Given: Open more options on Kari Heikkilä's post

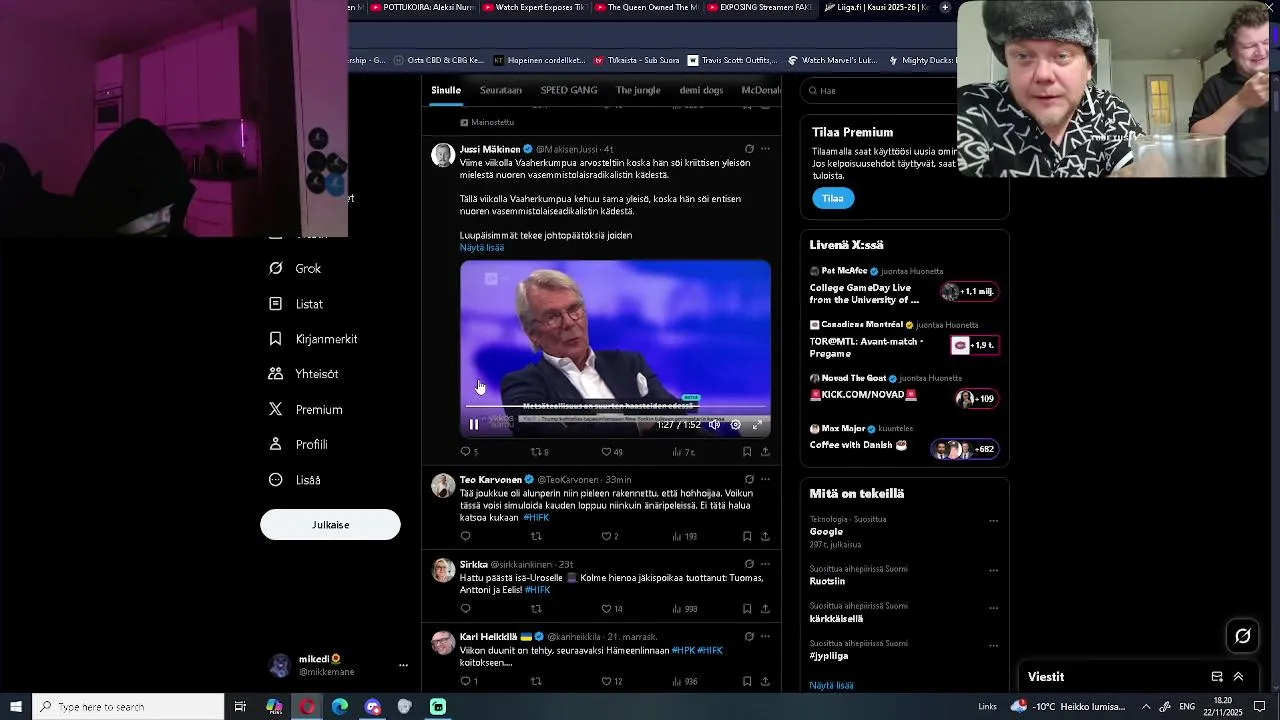Looking at the screenshot, I should (765, 637).
